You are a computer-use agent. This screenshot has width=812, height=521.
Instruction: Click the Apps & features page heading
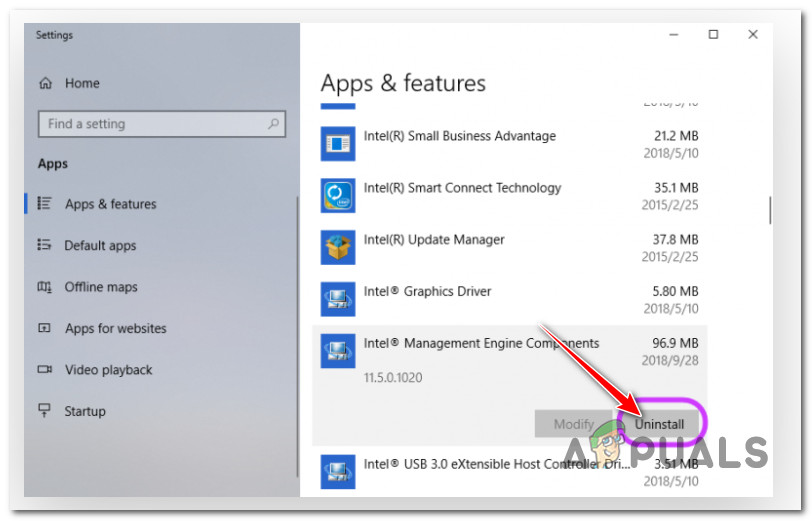click(403, 83)
